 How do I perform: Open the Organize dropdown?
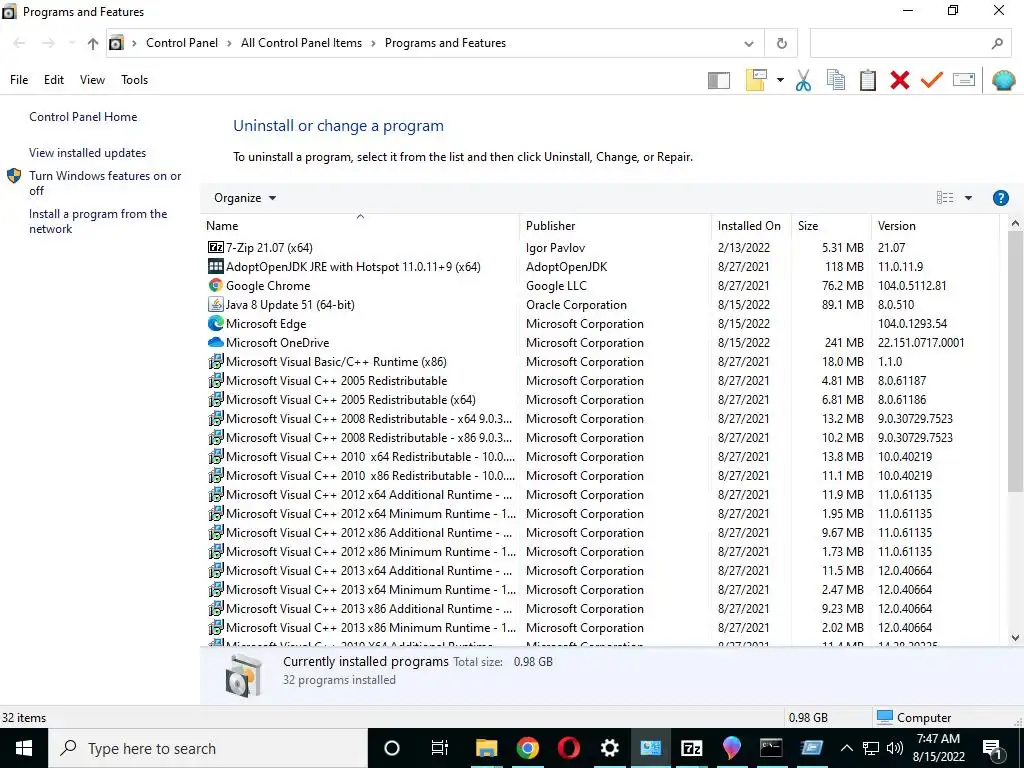(x=245, y=198)
